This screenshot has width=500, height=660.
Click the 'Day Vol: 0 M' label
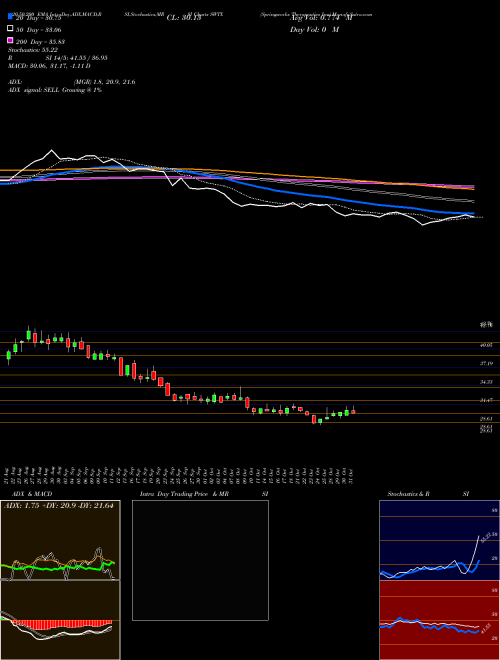click(x=314, y=29)
